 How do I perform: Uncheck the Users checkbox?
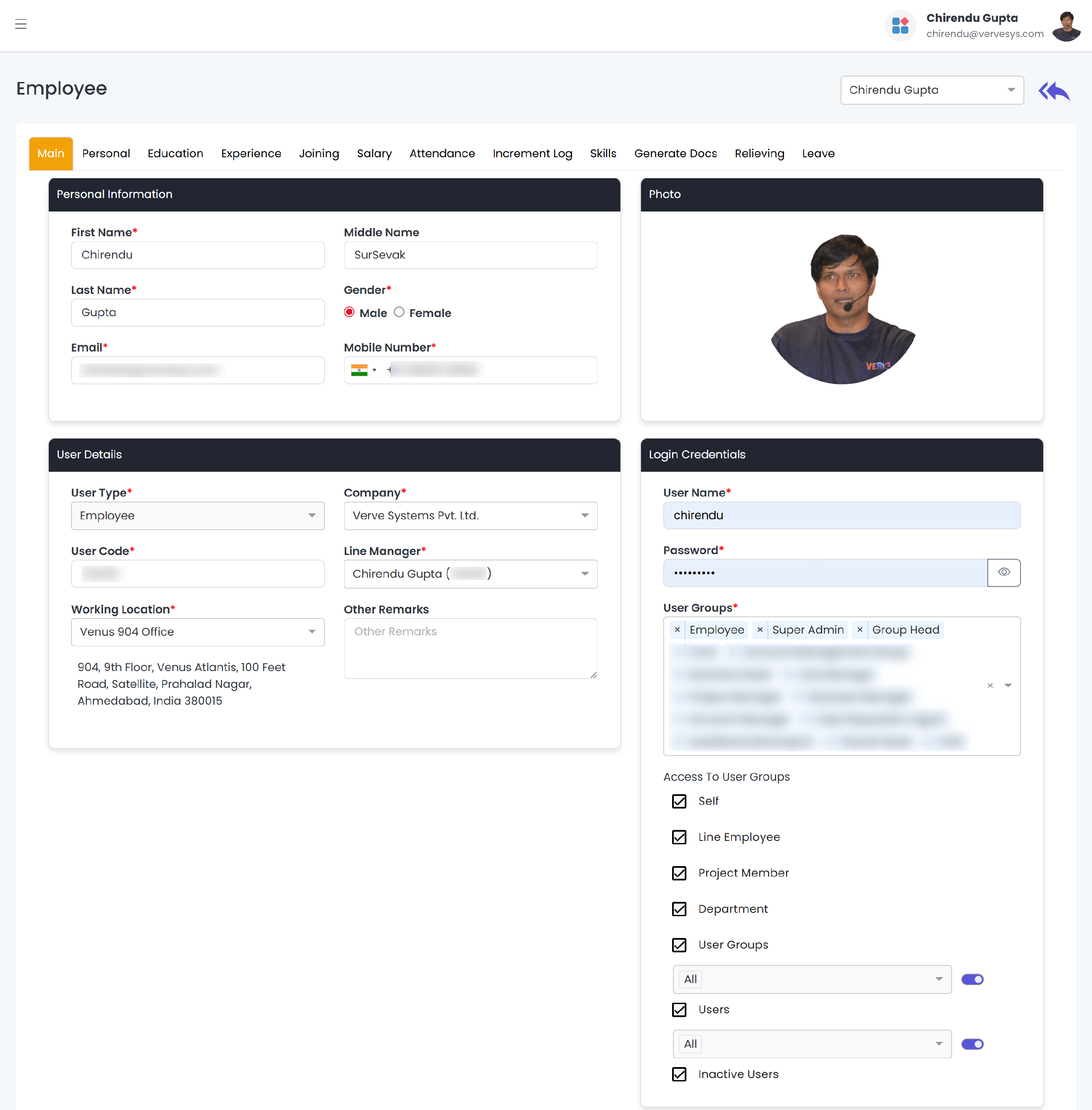pos(679,1010)
